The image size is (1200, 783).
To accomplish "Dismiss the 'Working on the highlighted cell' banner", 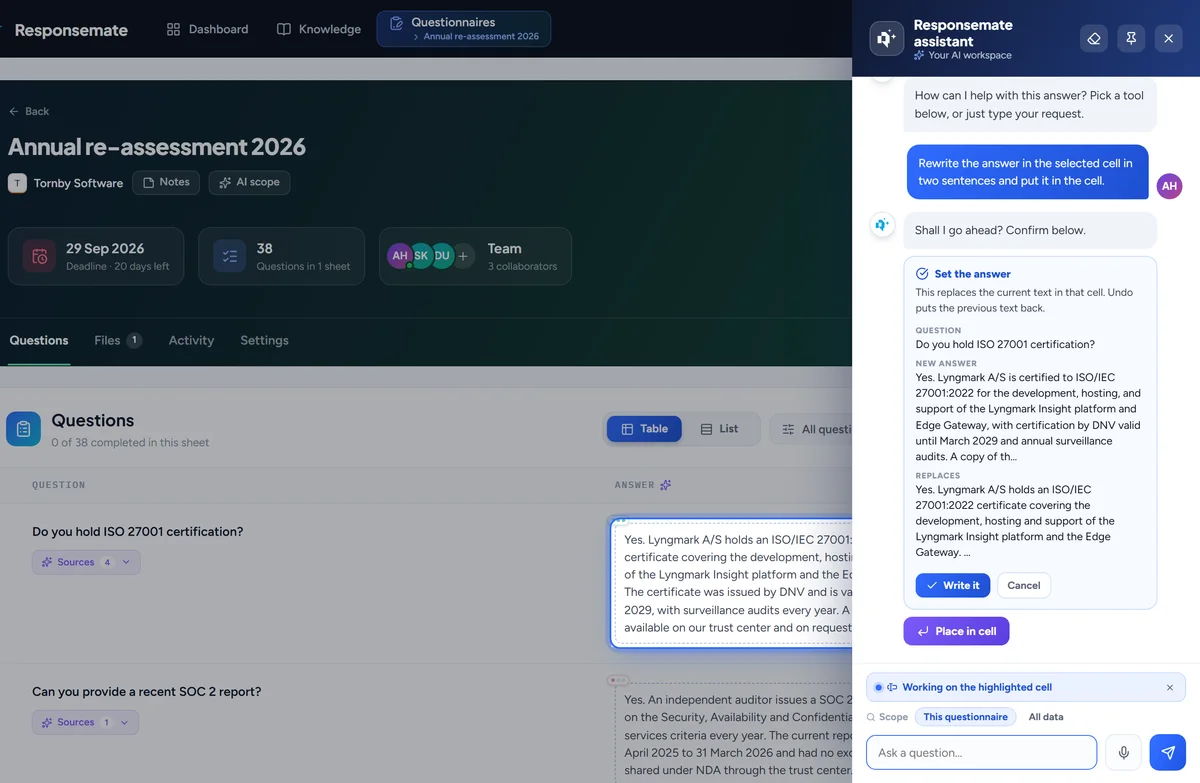I will 1170,687.
